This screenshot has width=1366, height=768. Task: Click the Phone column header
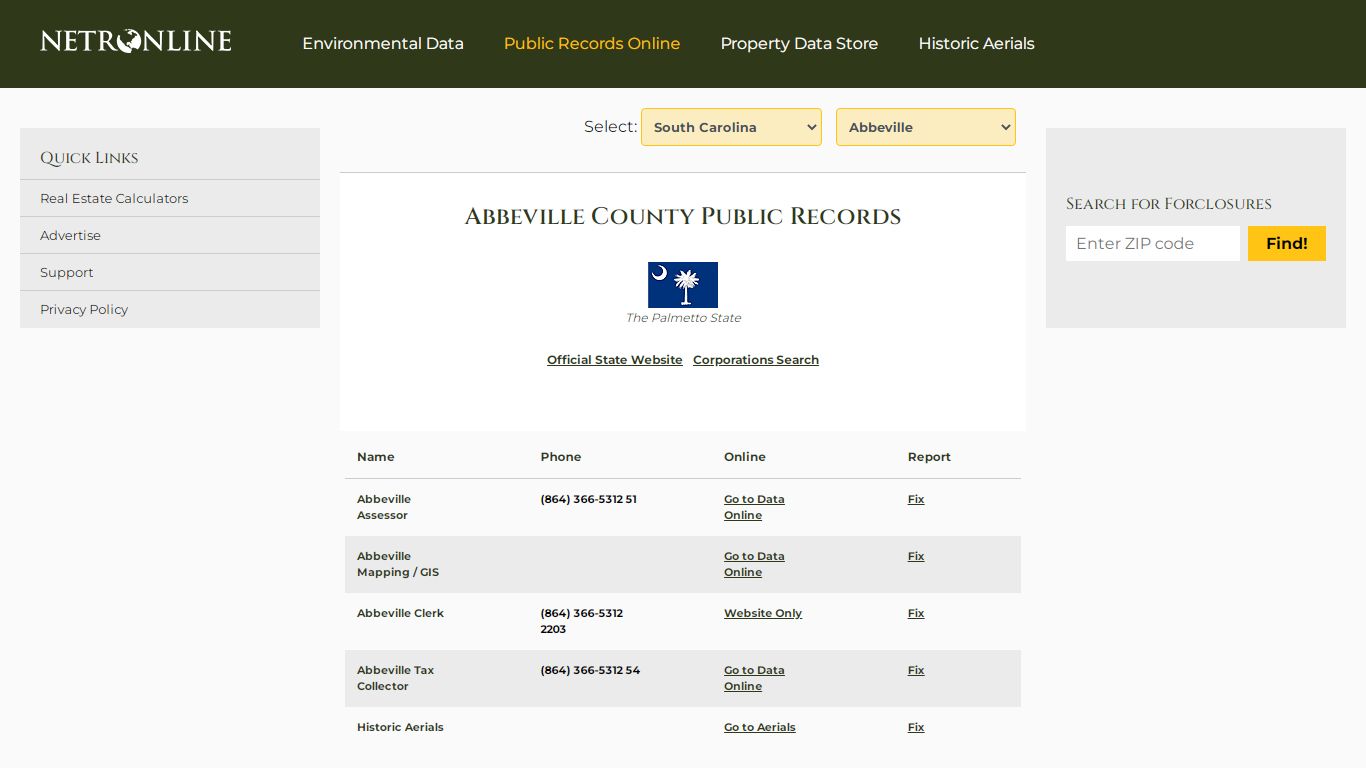tap(561, 457)
